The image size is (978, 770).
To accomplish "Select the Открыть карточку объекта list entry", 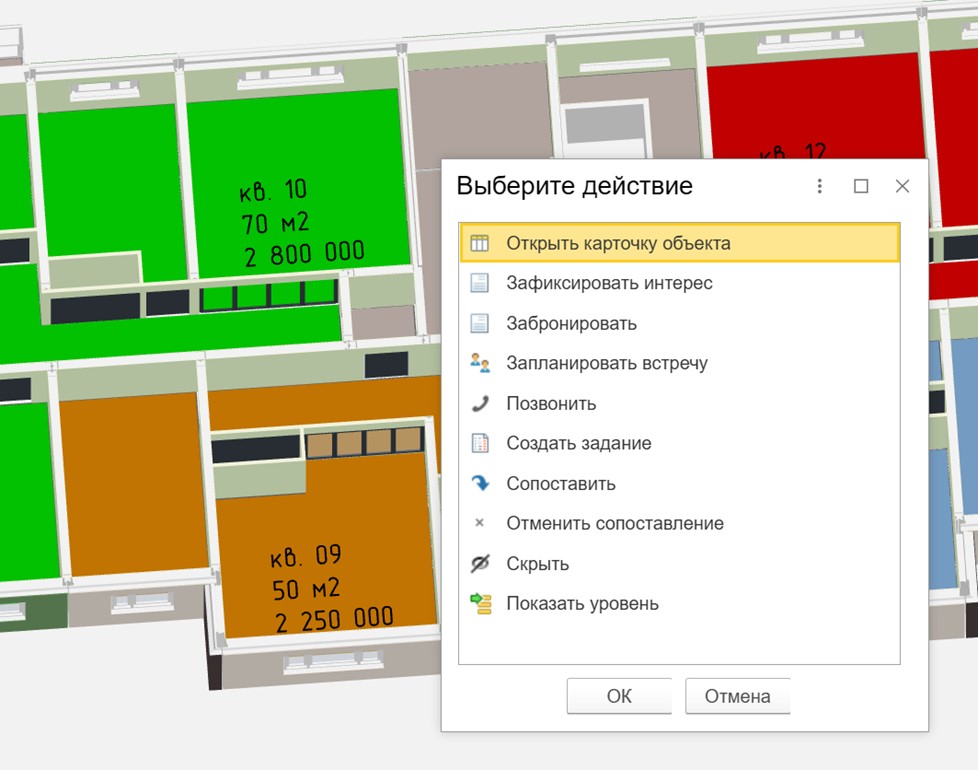I will pyautogui.click(x=618, y=243).
